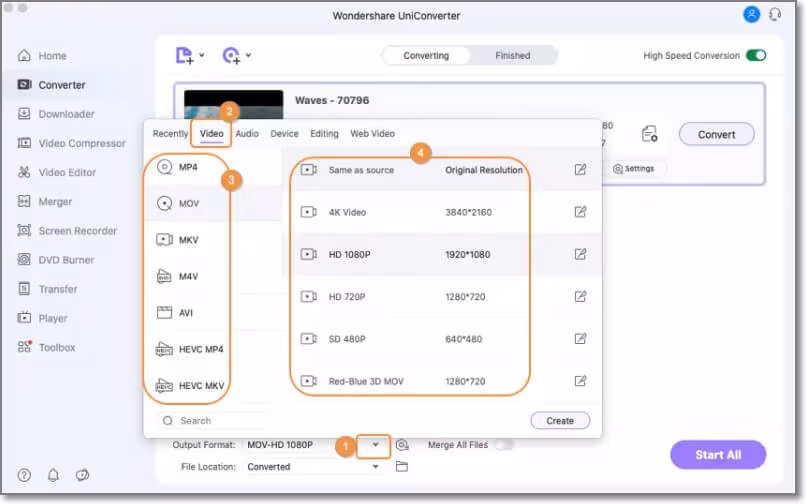Edit the 4K Video preset
The height and width of the screenshot is (504, 806).
[x=580, y=212]
